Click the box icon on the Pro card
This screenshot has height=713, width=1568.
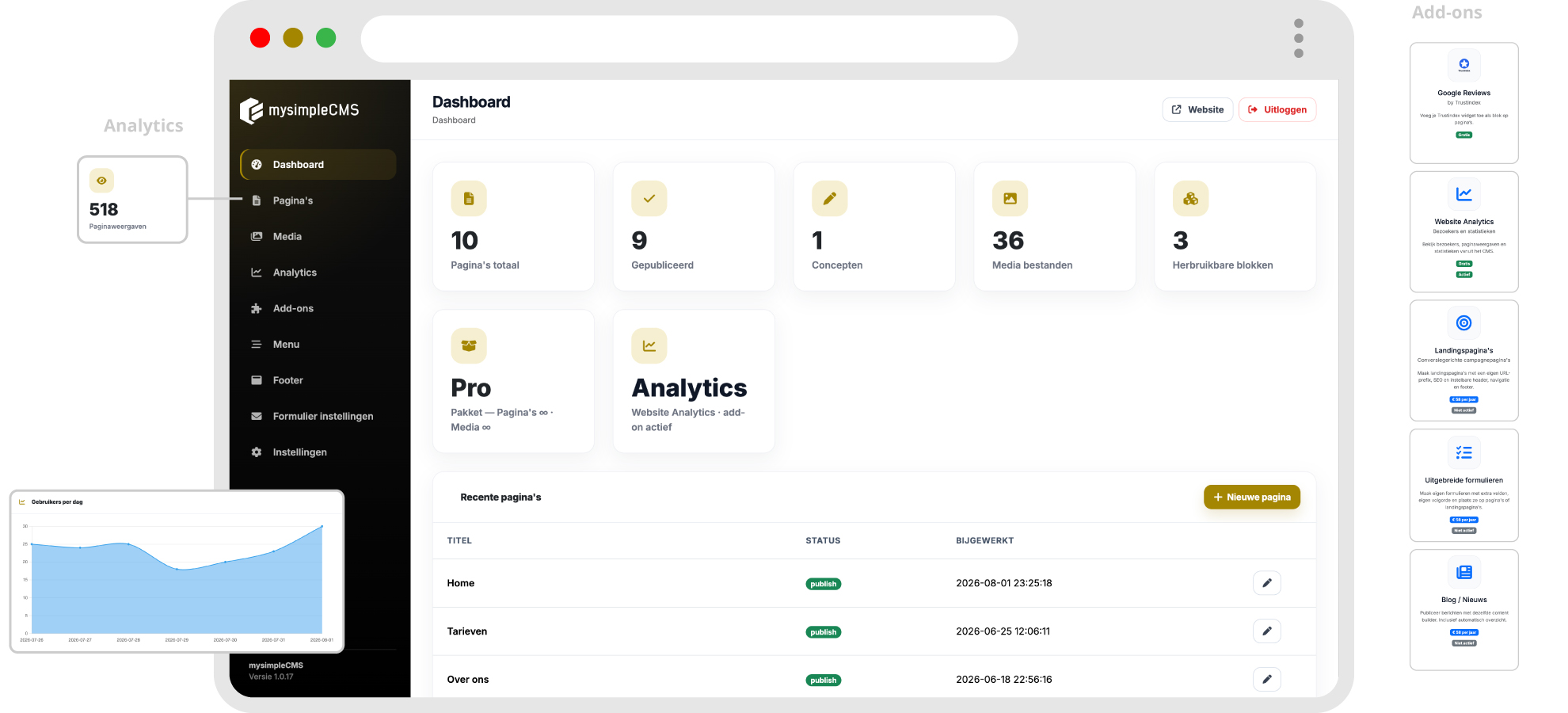[x=469, y=345]
